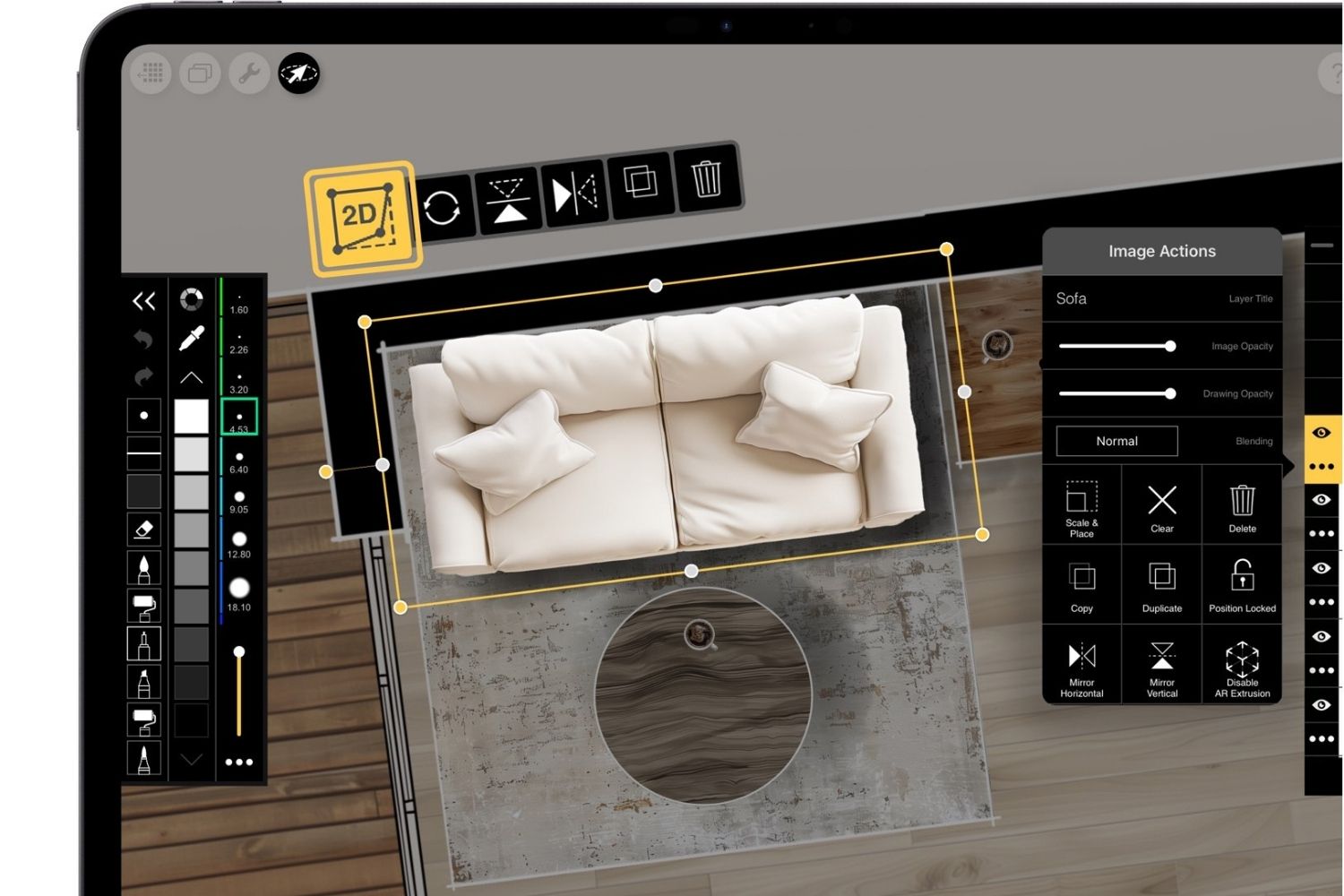Image resolution: width=1344 pixels, height=896 pixels.
Task: Click the Image Actions panel header
Action: point(1162,252)
